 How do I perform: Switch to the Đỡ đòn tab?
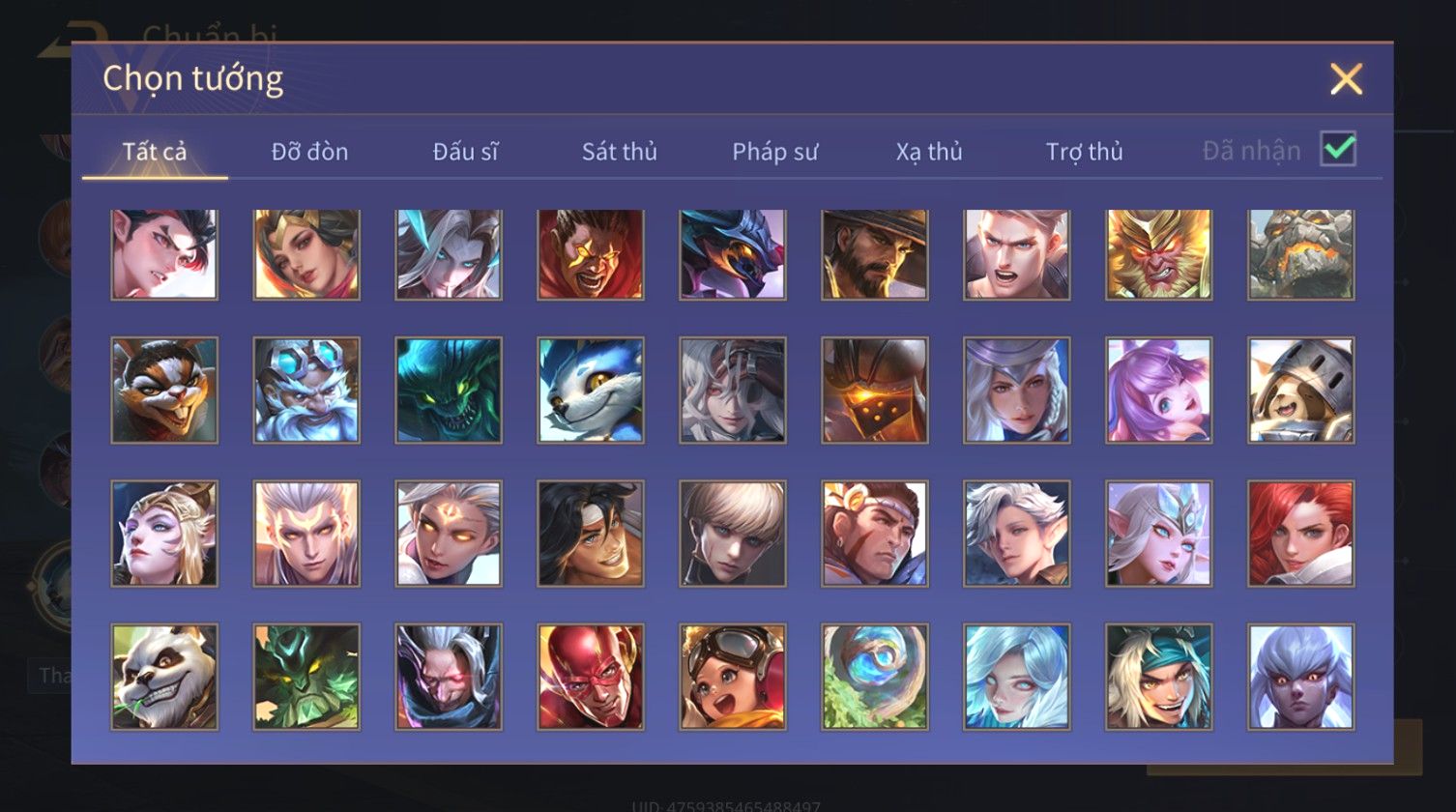pos(309,152)
